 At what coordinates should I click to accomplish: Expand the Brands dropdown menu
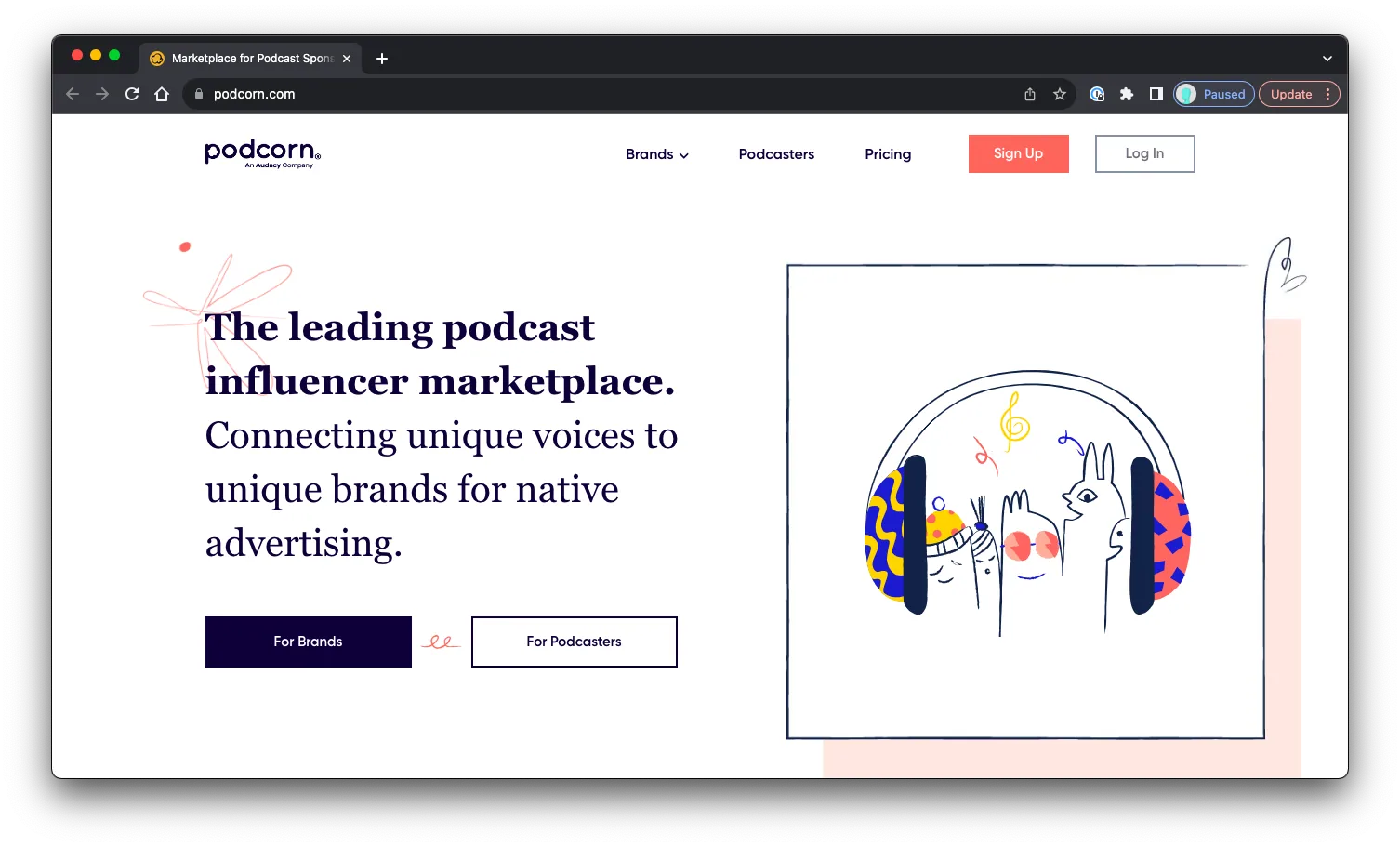(657, 154)
